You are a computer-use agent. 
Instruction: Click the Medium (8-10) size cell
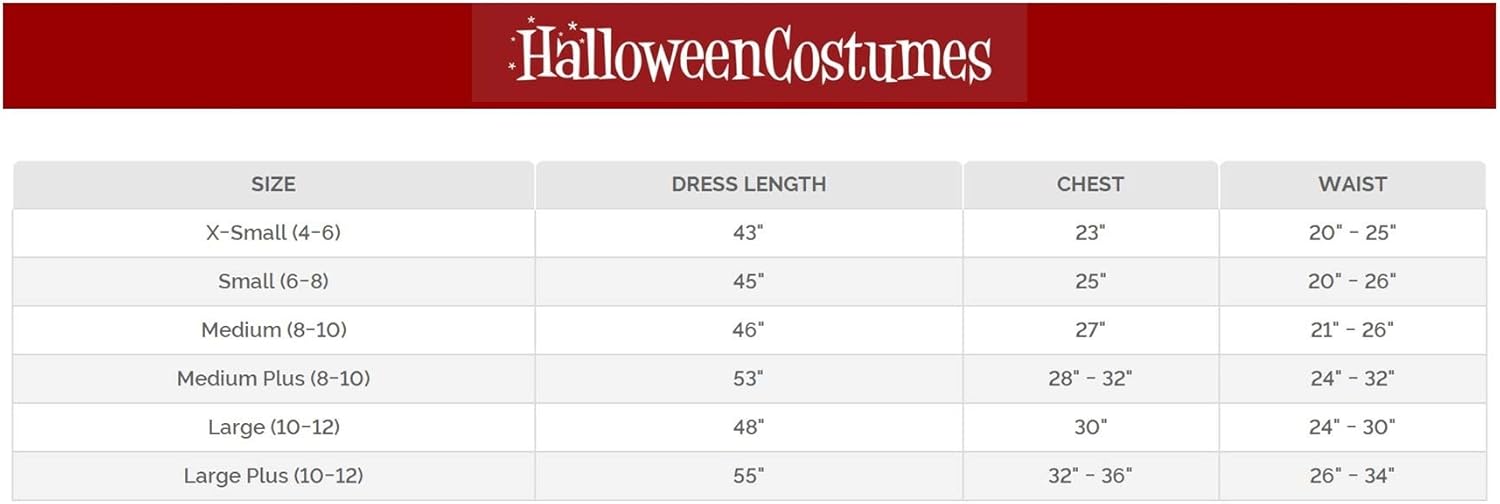coord(274,330)
